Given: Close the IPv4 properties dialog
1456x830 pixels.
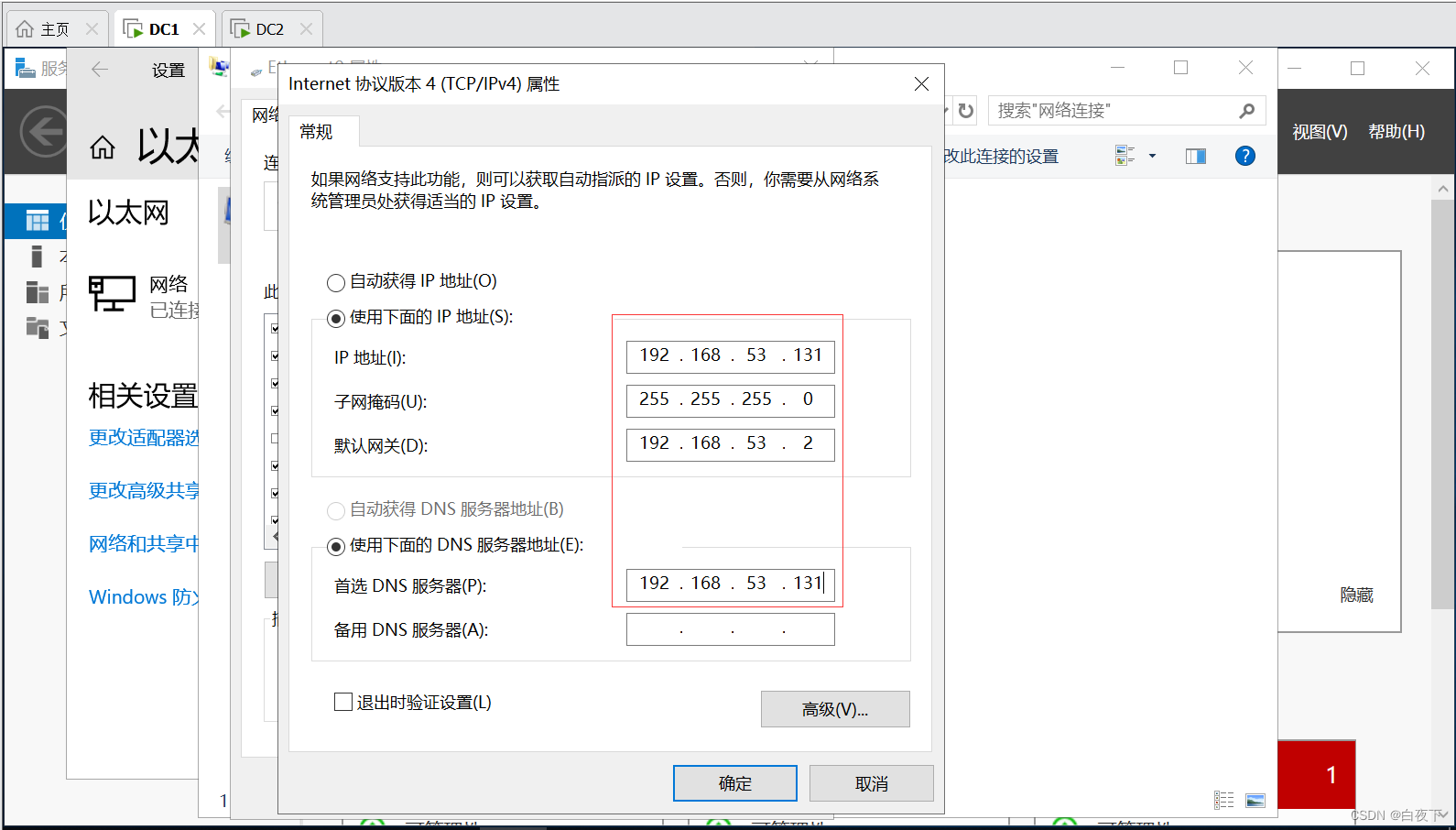Looking at the screenshot, I should click(921, 84).
